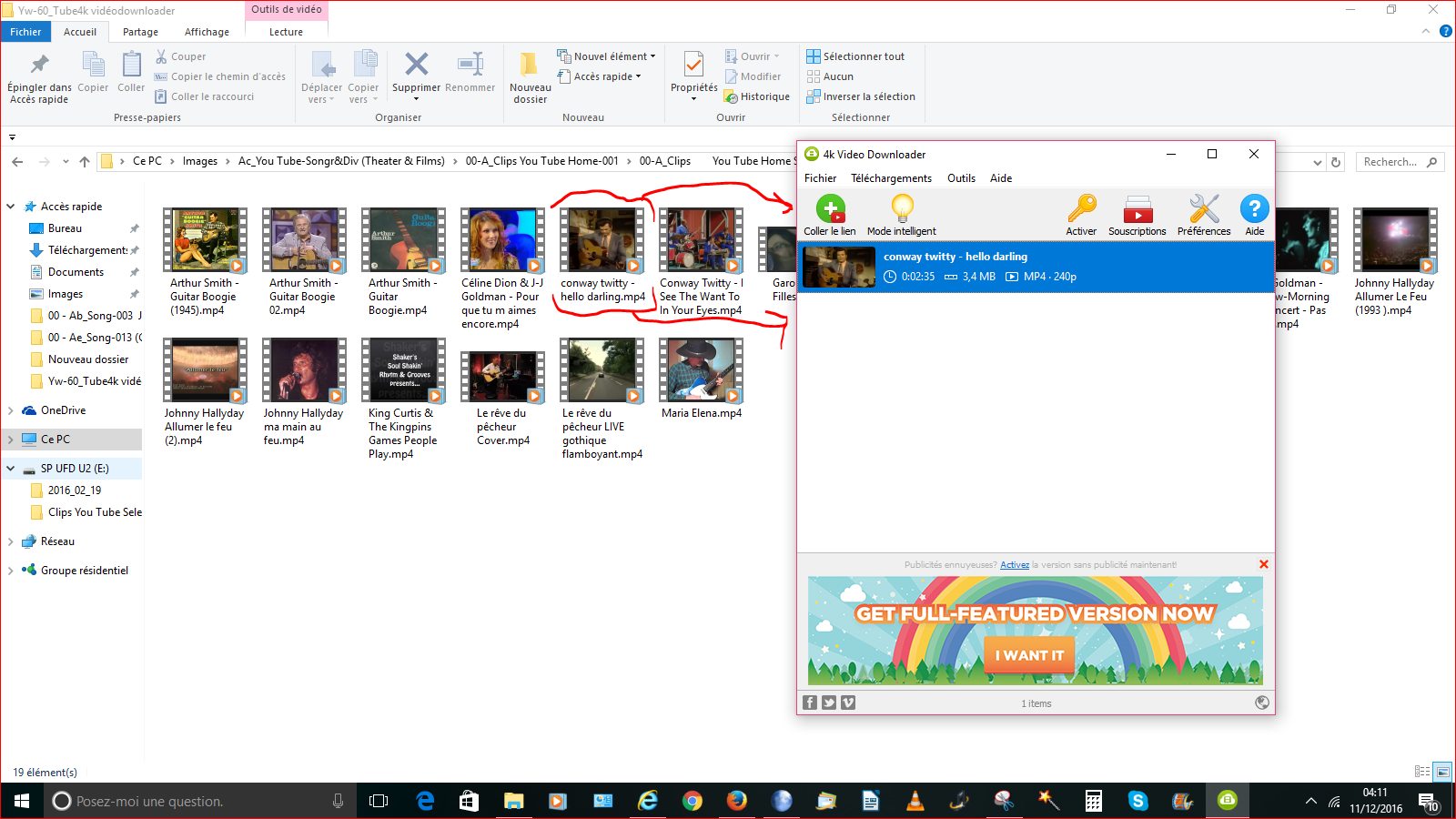Image resolution: width=1456 pixels, height=819 pixels.
Task: Click Sélectionner tout
Action: (855, 56)
